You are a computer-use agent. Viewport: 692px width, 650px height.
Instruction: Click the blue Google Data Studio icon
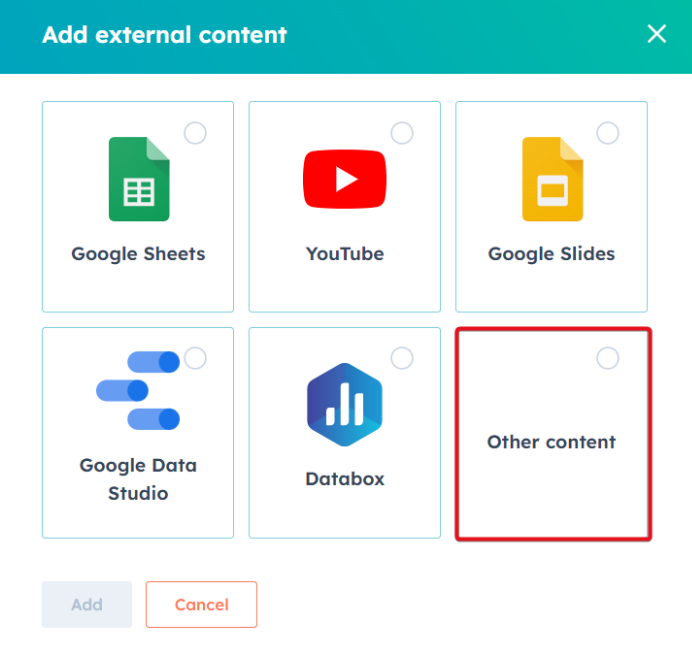[x=138, y=391]
